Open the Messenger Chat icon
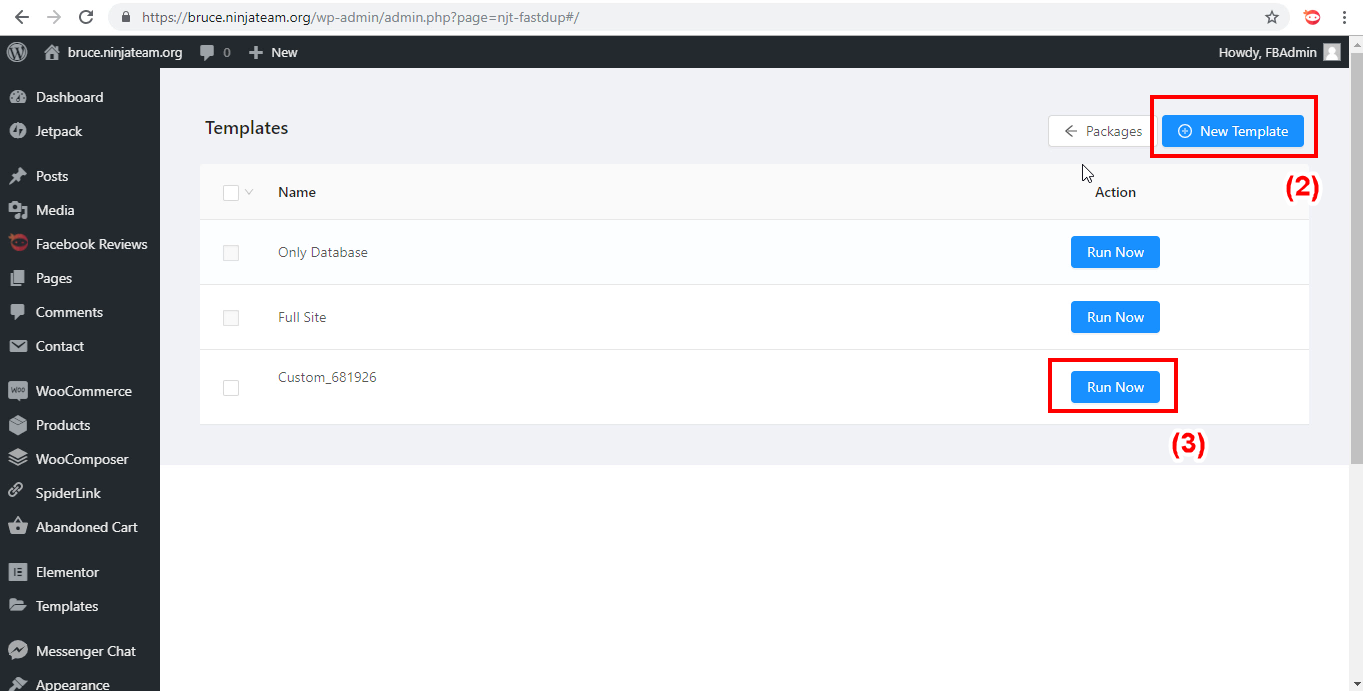The image size is (1363, 691). (17, 651)
